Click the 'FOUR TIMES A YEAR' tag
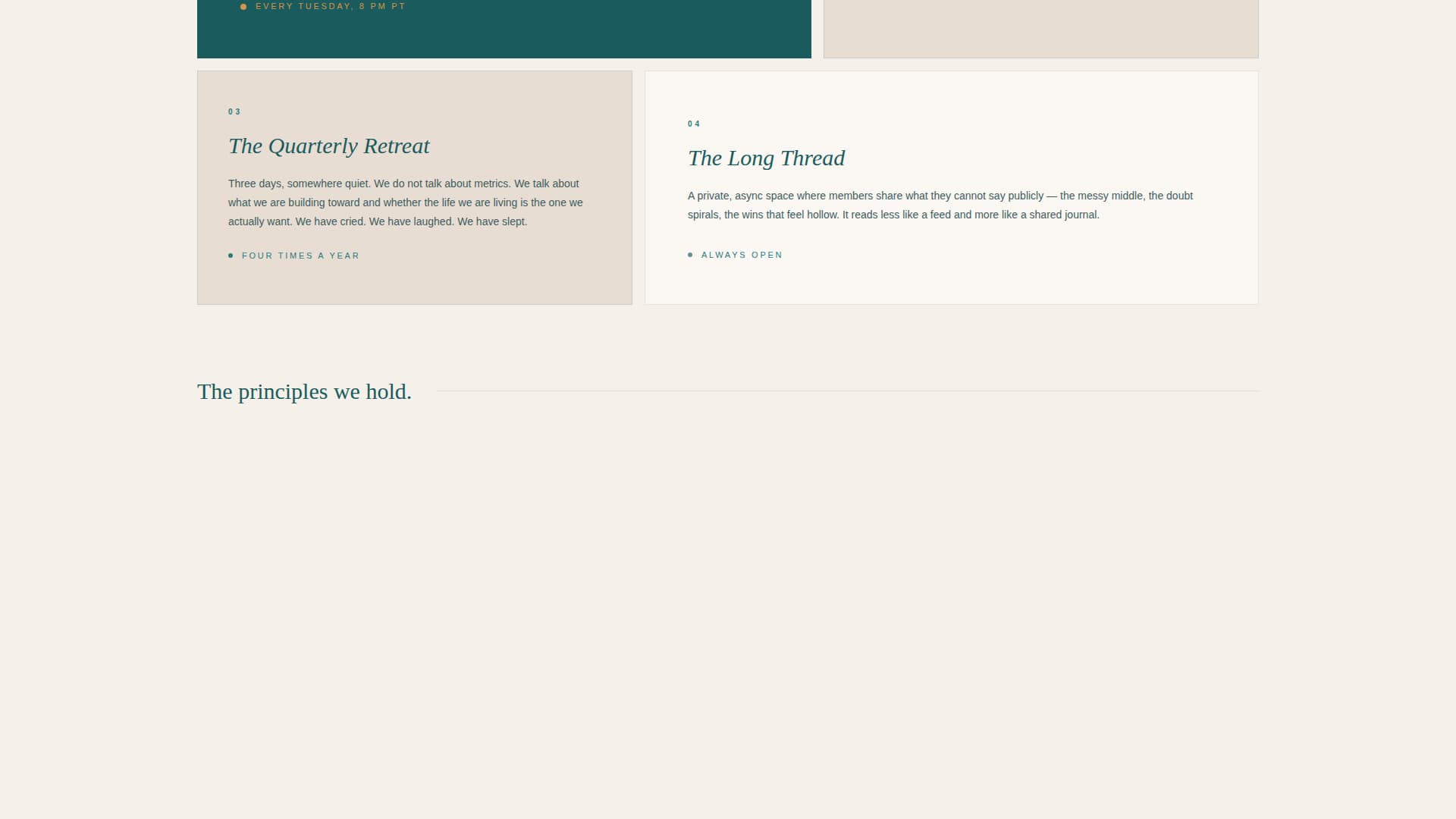The width and height of the screenshot is (1456, 819). pyautogui.click(x=300, y=256)
